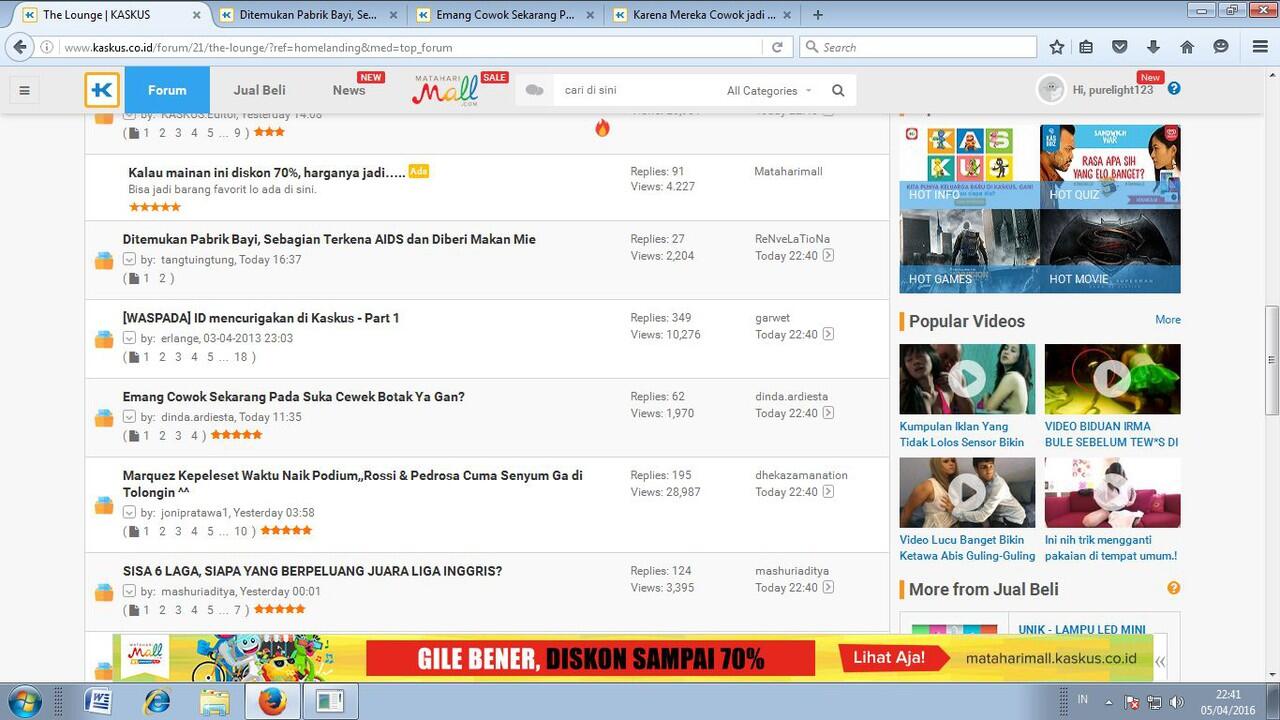
Task: Launch Internet Explorer from the taskbar
Action: click(157, 701)
